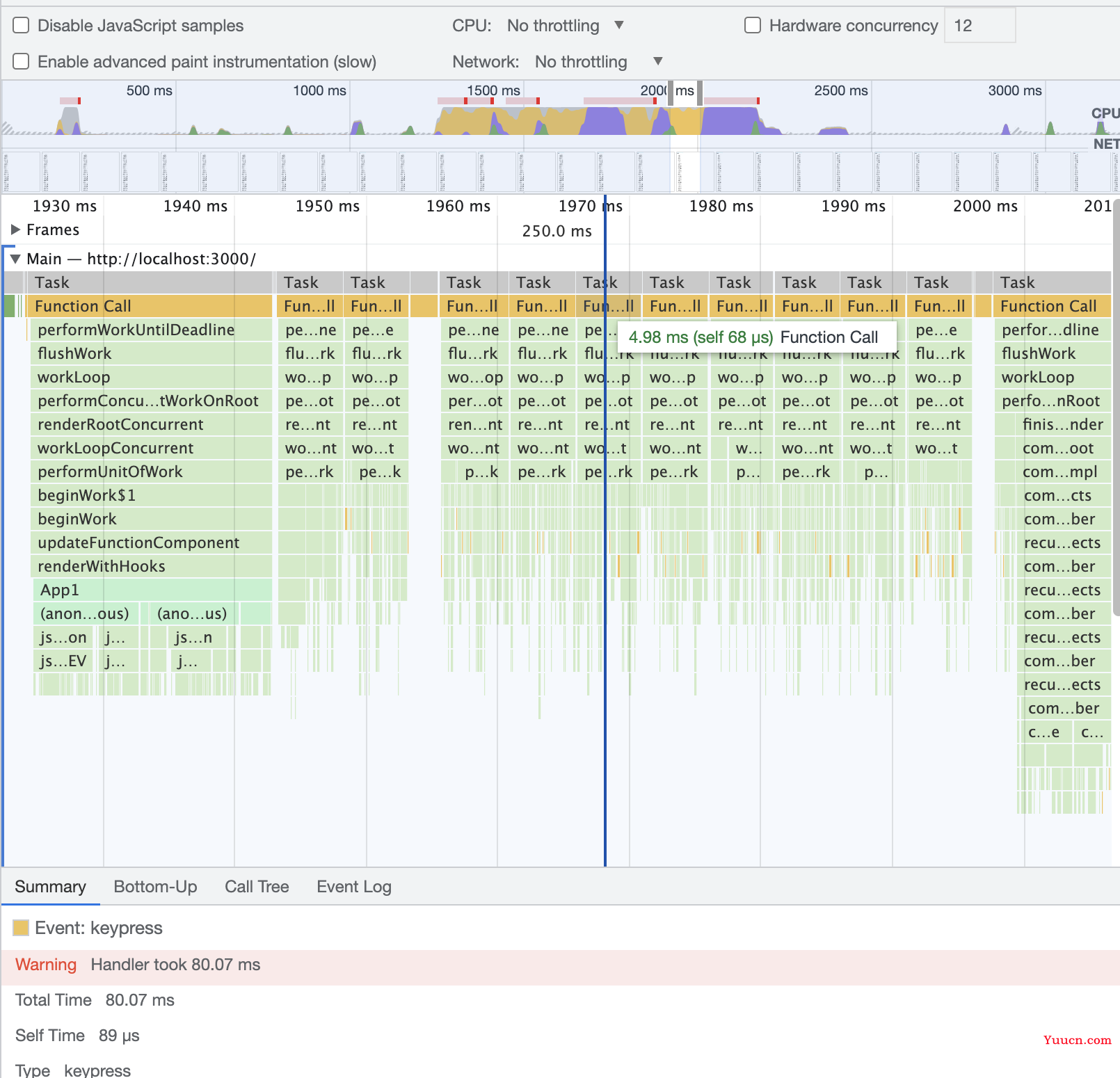Click the workLoop flame bar
The image size is (1120, 1078).
tap(151, 377)
